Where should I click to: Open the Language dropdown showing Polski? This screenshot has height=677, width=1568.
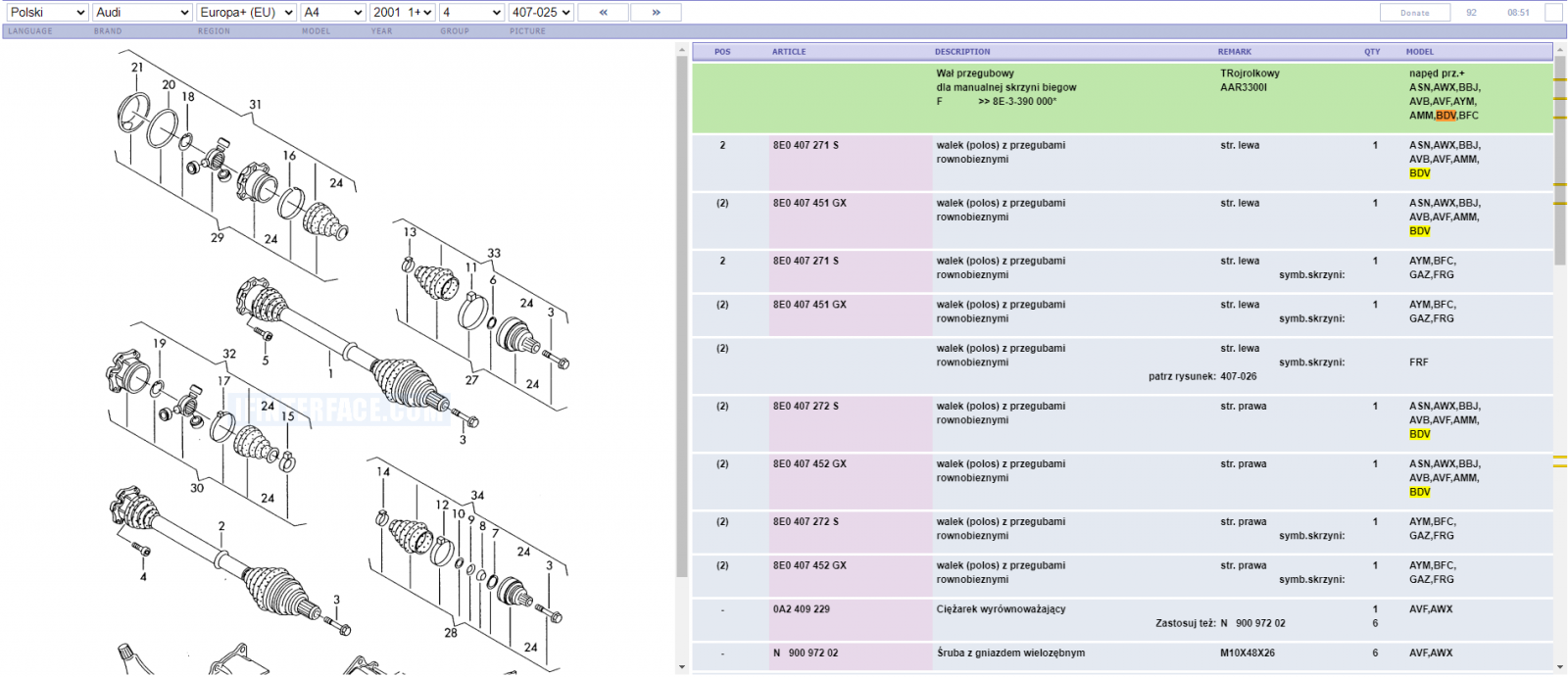click(47, 13)
